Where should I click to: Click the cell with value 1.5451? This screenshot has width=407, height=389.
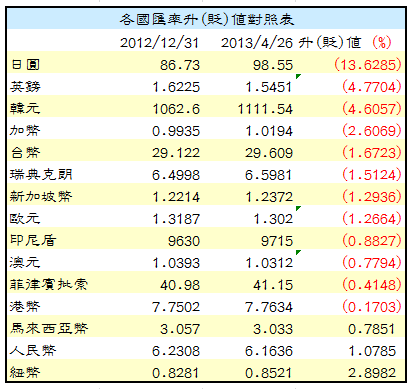(x=269, y=87)
